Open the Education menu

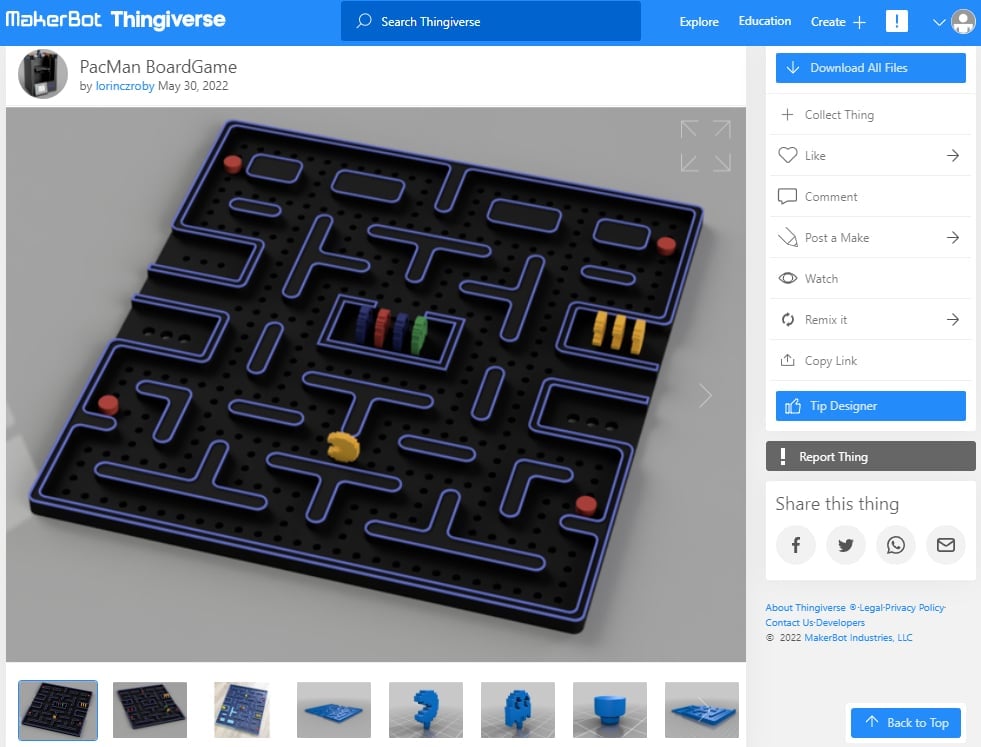coord(765,21)
